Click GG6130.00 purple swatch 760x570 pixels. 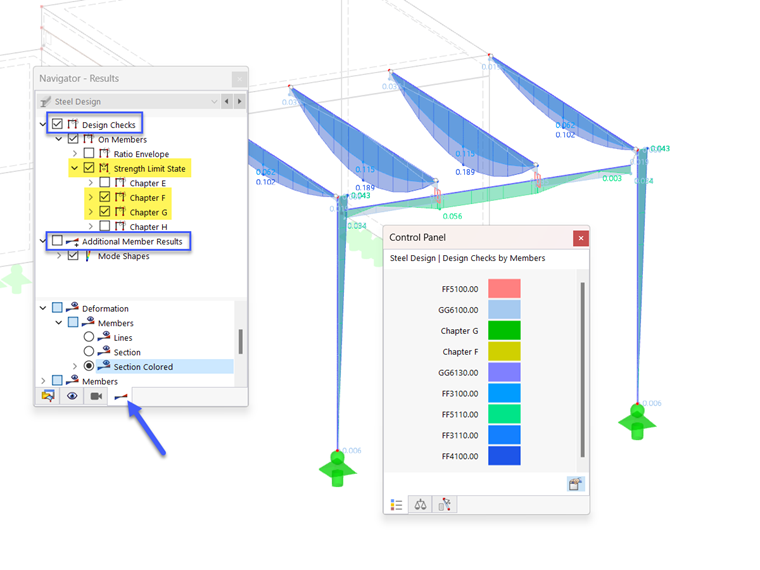click(x=504, y=372)
